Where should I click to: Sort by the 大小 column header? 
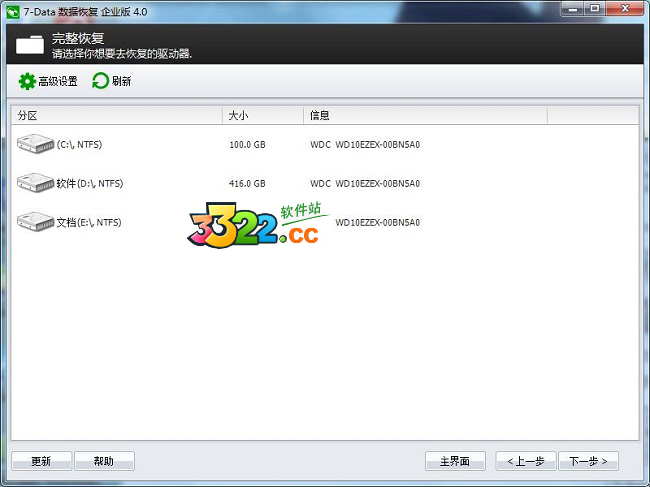[x=263, y=115]
